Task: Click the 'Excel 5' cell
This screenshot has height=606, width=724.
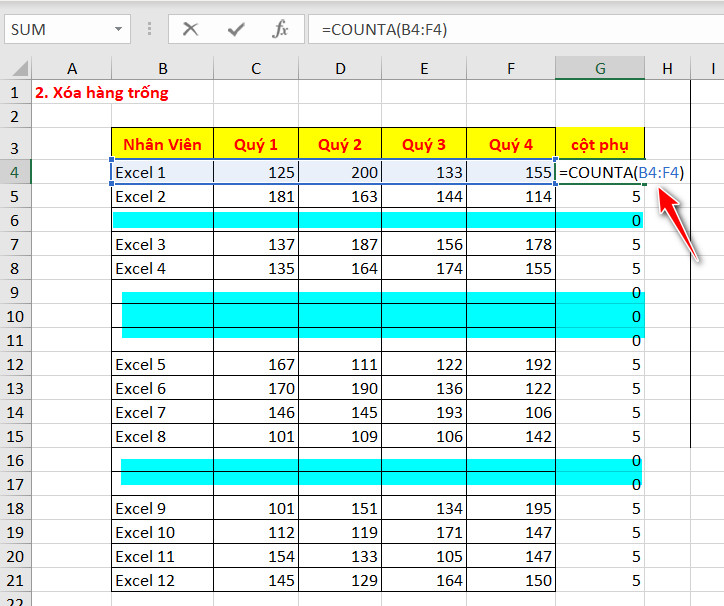Action: coord(163,364)
